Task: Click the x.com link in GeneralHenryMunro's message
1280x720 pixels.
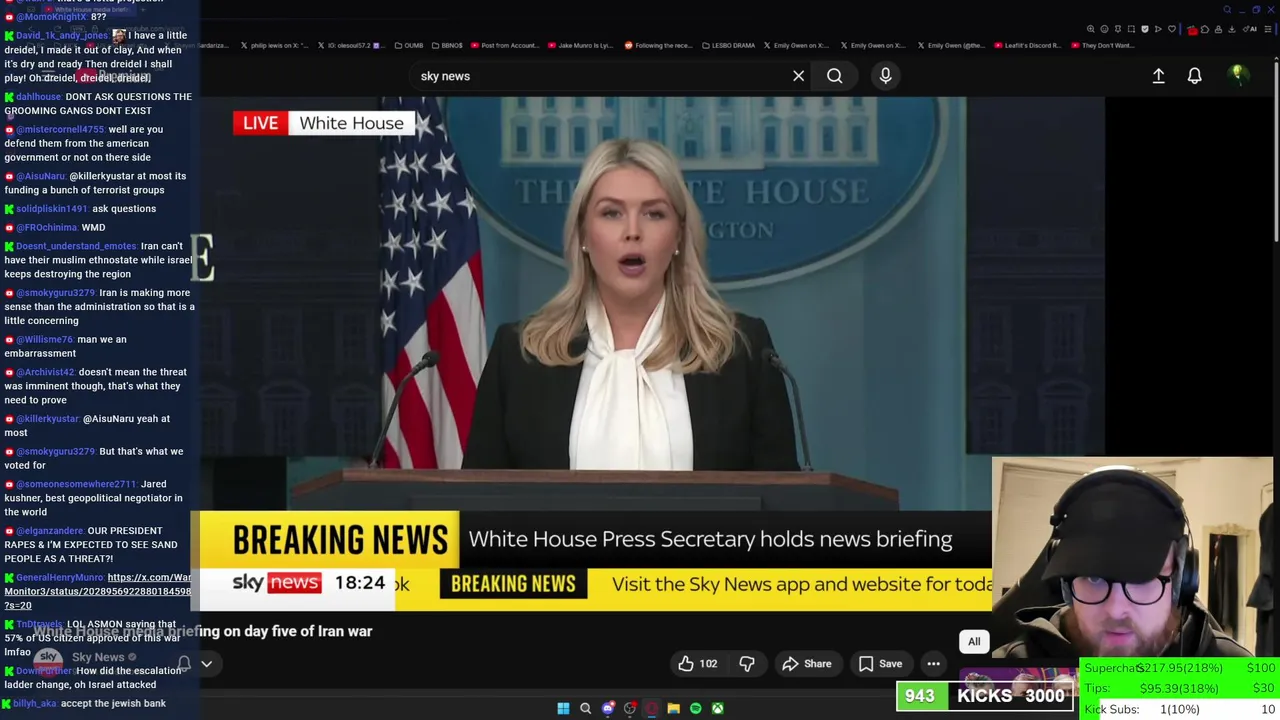Action: 98,591
